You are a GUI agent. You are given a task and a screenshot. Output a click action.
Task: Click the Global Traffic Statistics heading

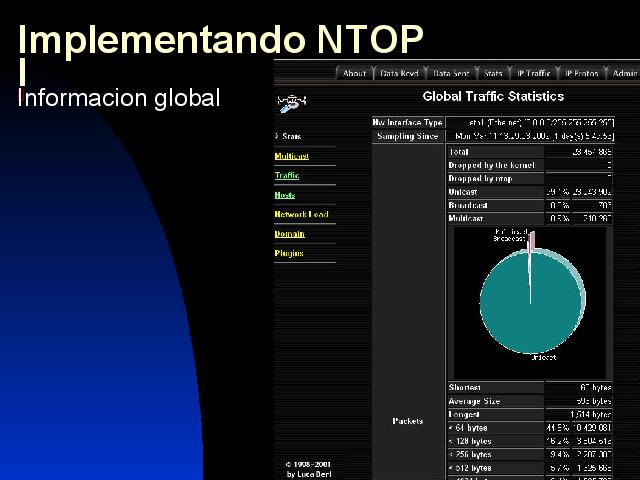(493, 97)
